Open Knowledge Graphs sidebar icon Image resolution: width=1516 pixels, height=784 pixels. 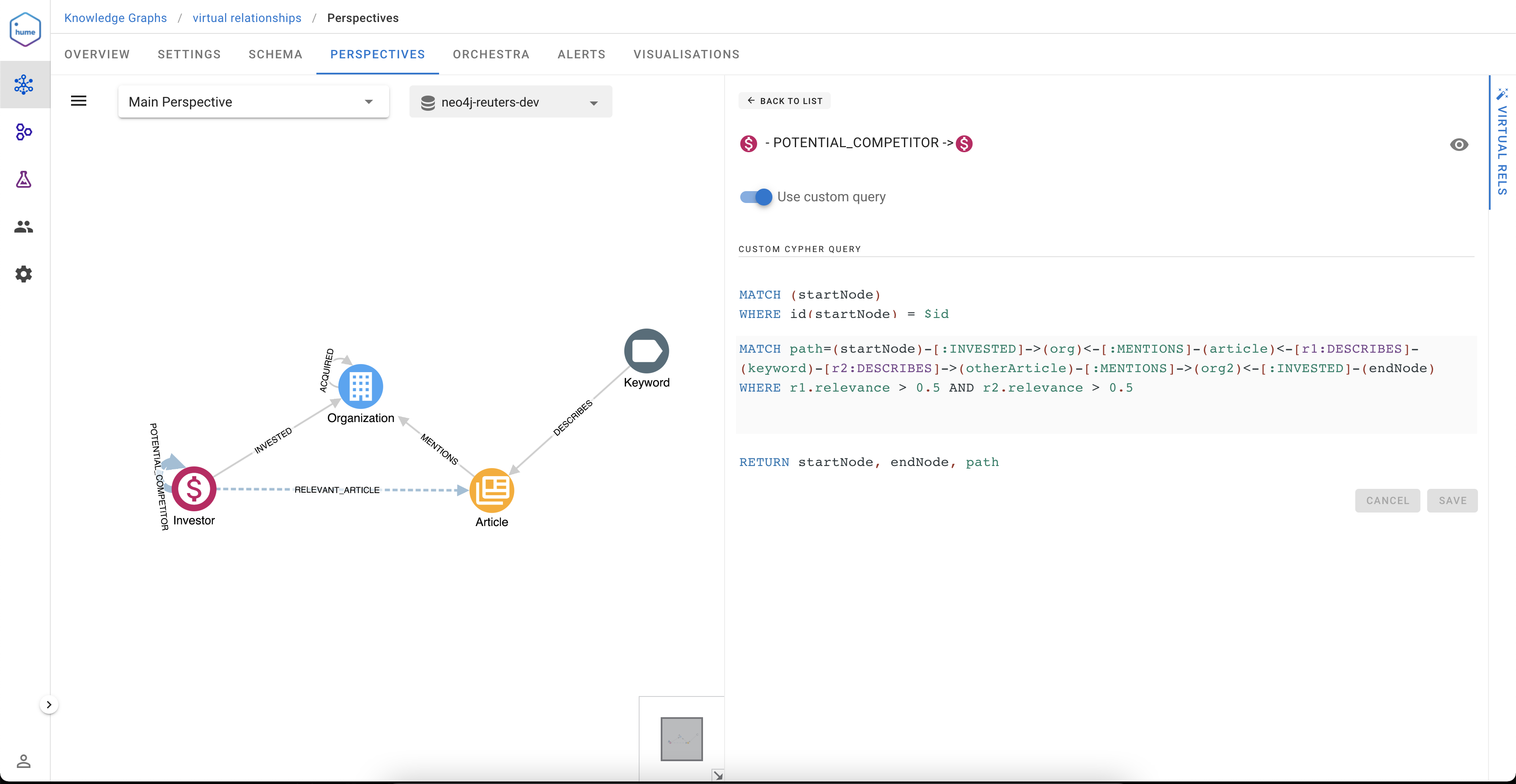click(x=24, y=85)
